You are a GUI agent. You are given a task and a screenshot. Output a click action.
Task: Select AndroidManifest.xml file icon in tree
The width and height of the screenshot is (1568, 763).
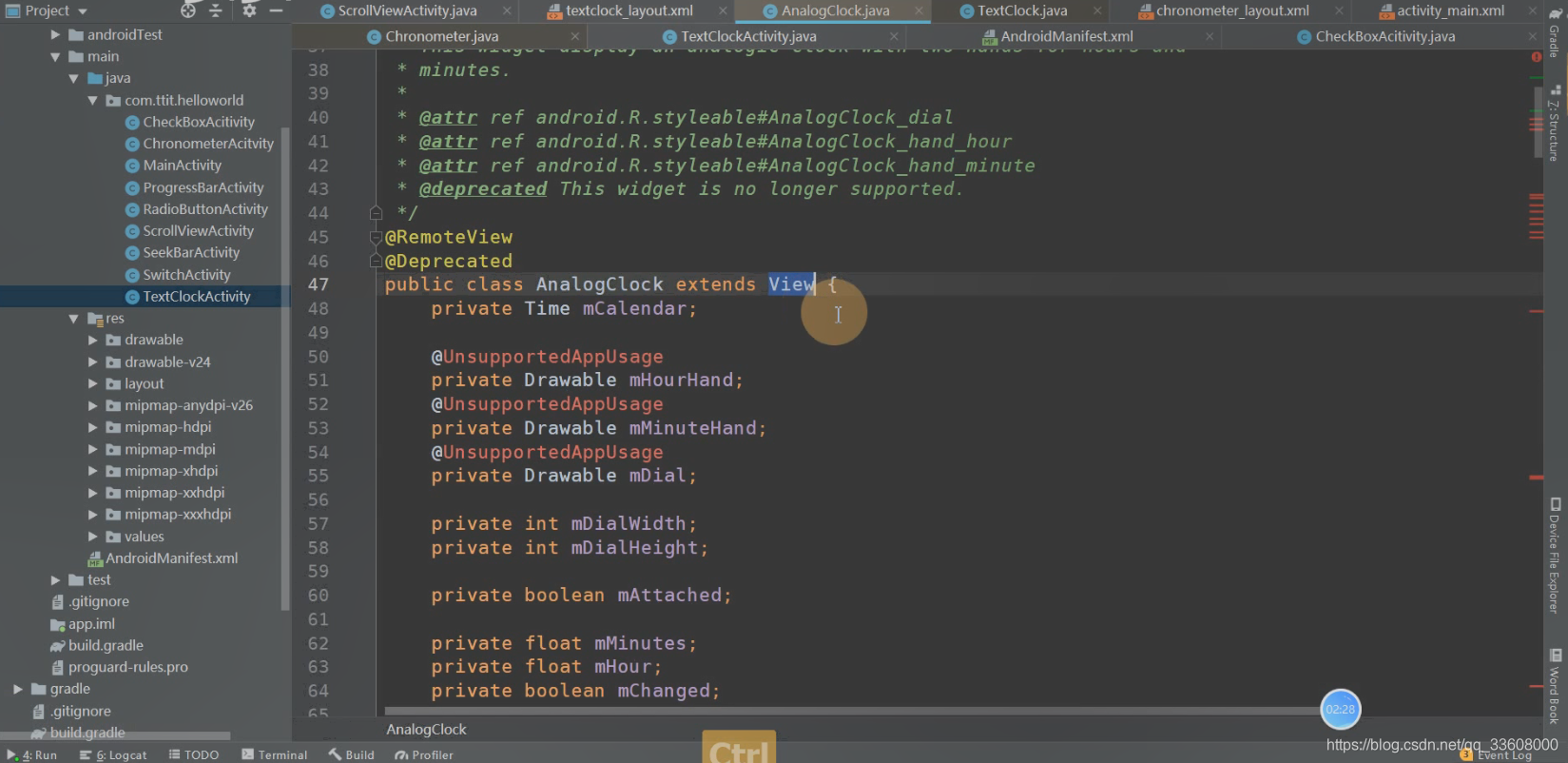pos(94,558)
